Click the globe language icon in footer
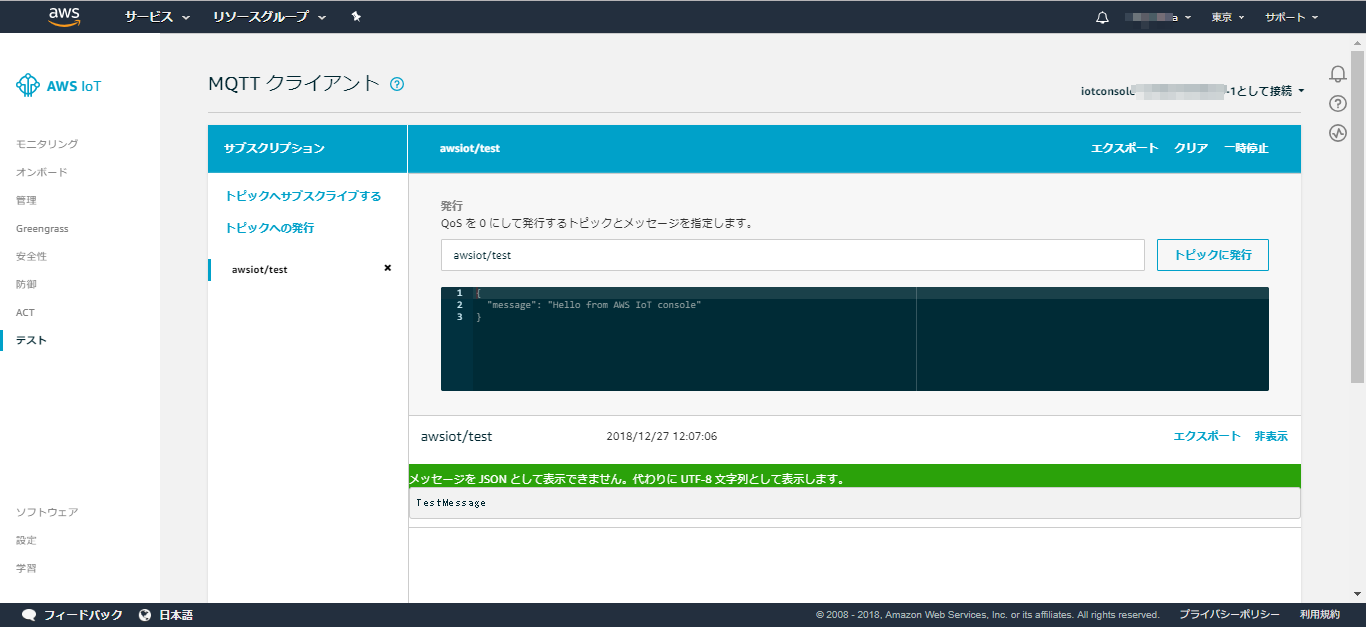The height and width of the screenshot is (627, 1366). coord(145,615)
